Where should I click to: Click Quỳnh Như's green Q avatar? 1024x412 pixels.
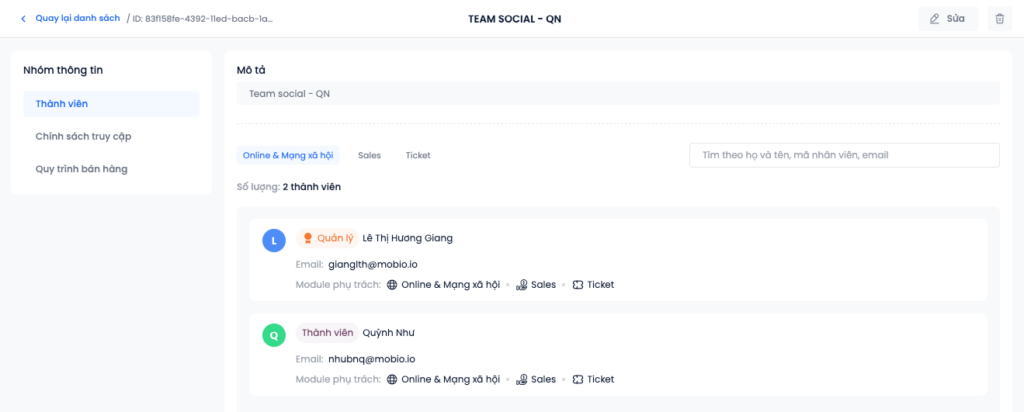(x=274, y=335)
